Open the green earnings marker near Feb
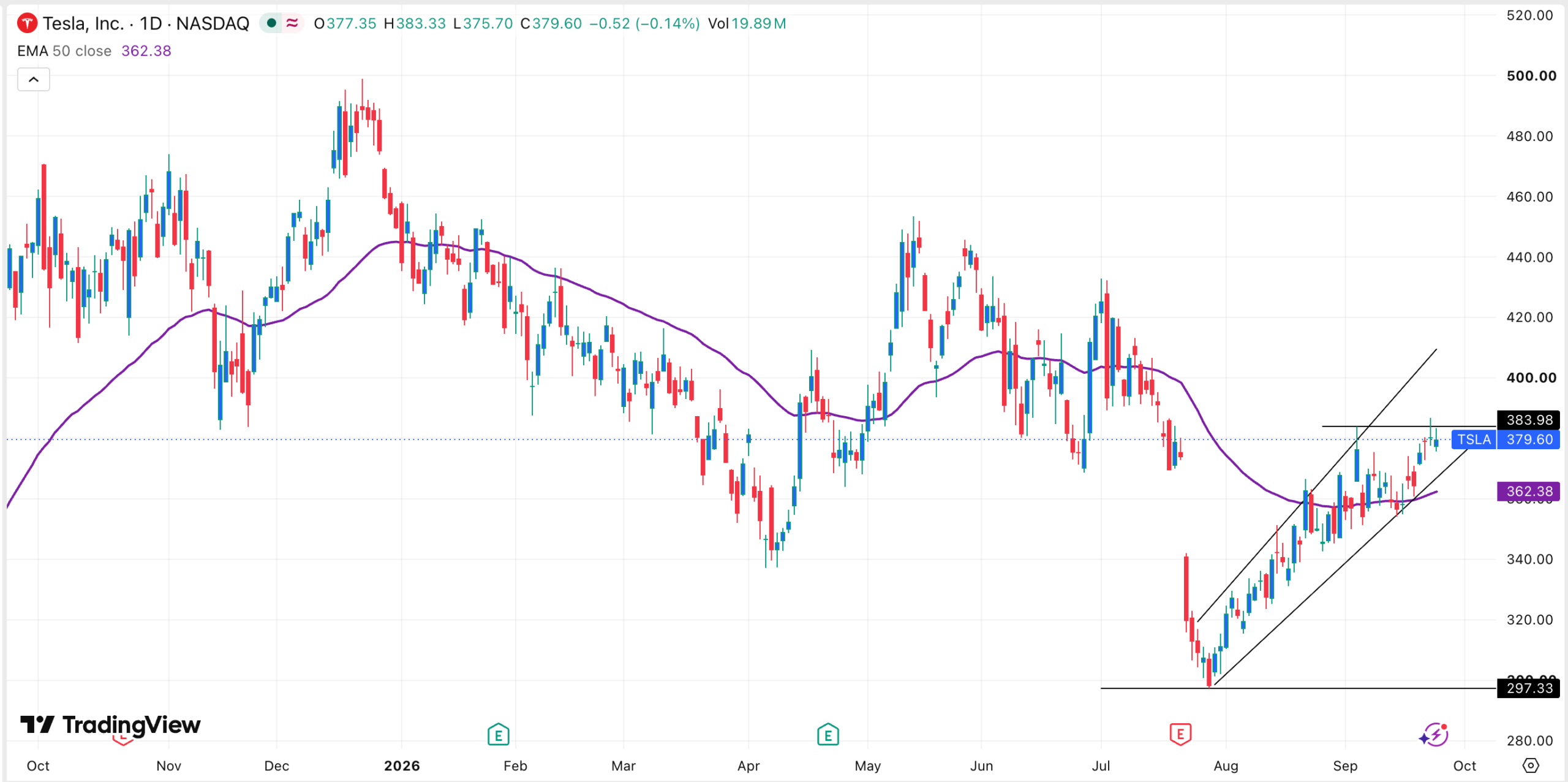This screenshot has height=782, width=1568. (x=498, y=734)
